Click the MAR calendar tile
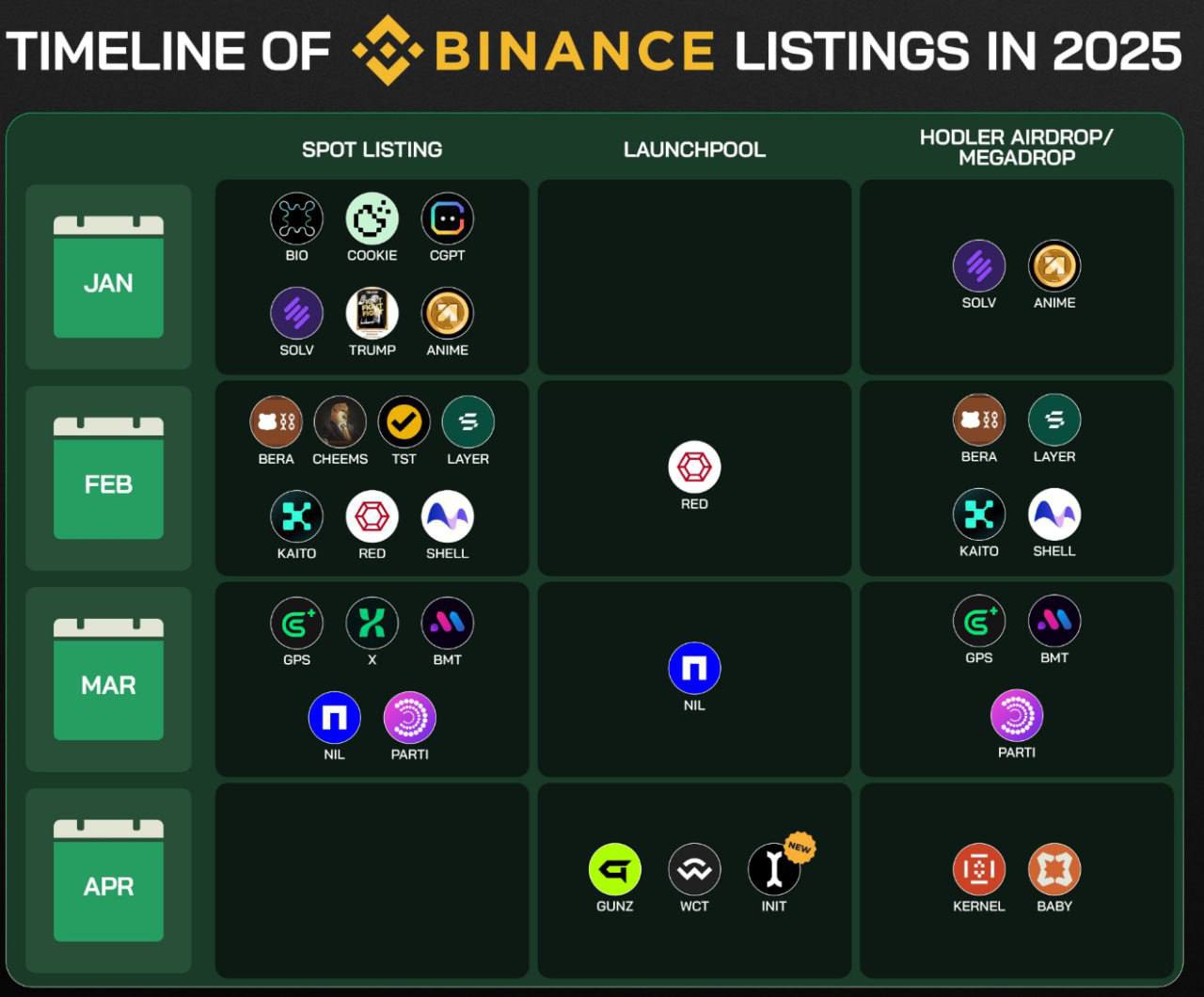Image resolution: width=1204 pixels, height=997 pixels. (x=108, y=679)
